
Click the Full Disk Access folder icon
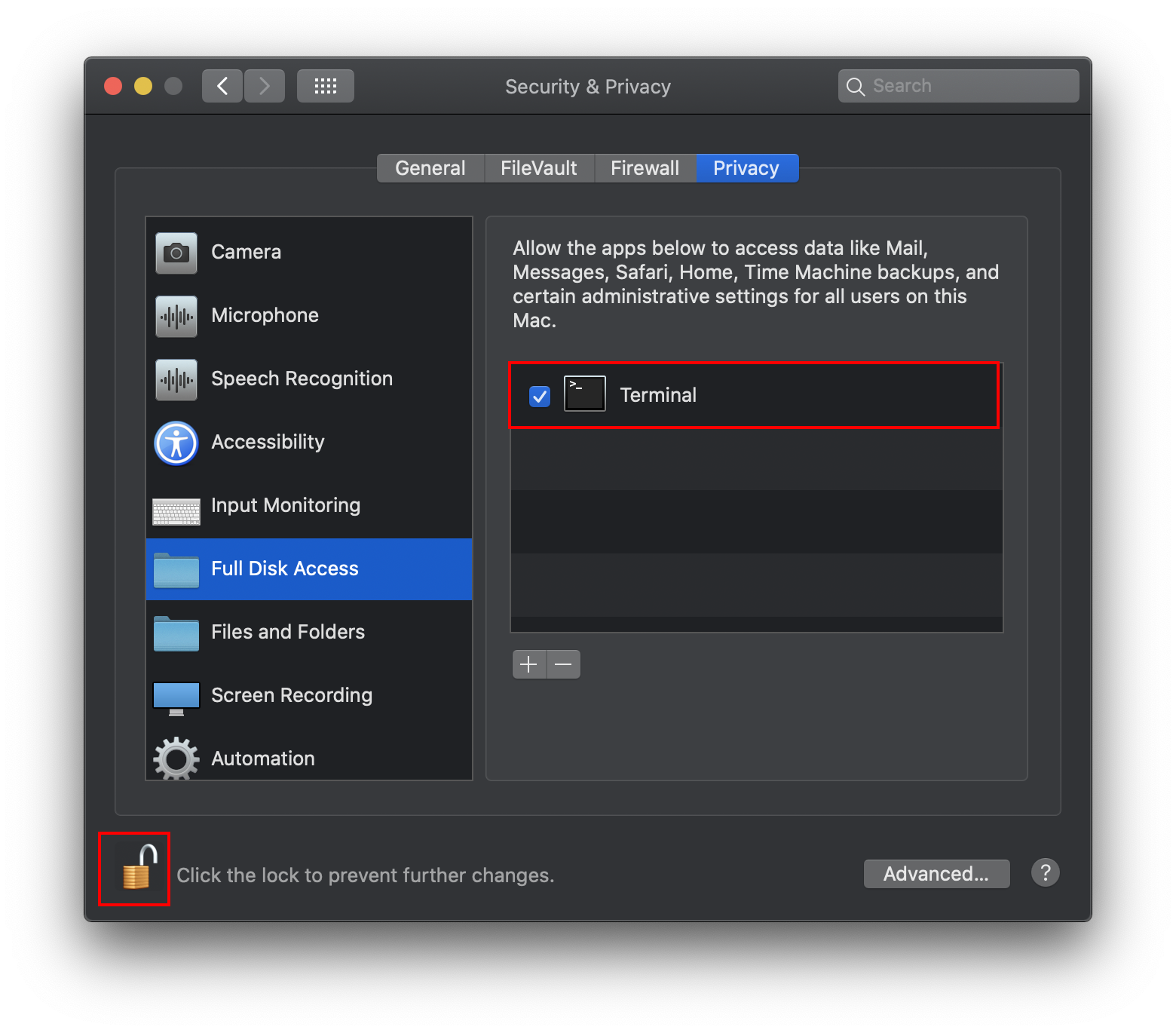pos(176,569)
